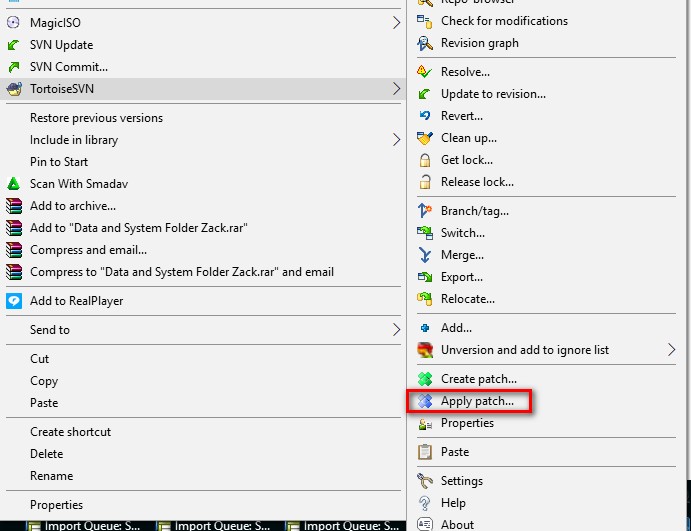Click the WinRAR icon beside Compress and email
The image size is (691, 531).
click(14, 250)
